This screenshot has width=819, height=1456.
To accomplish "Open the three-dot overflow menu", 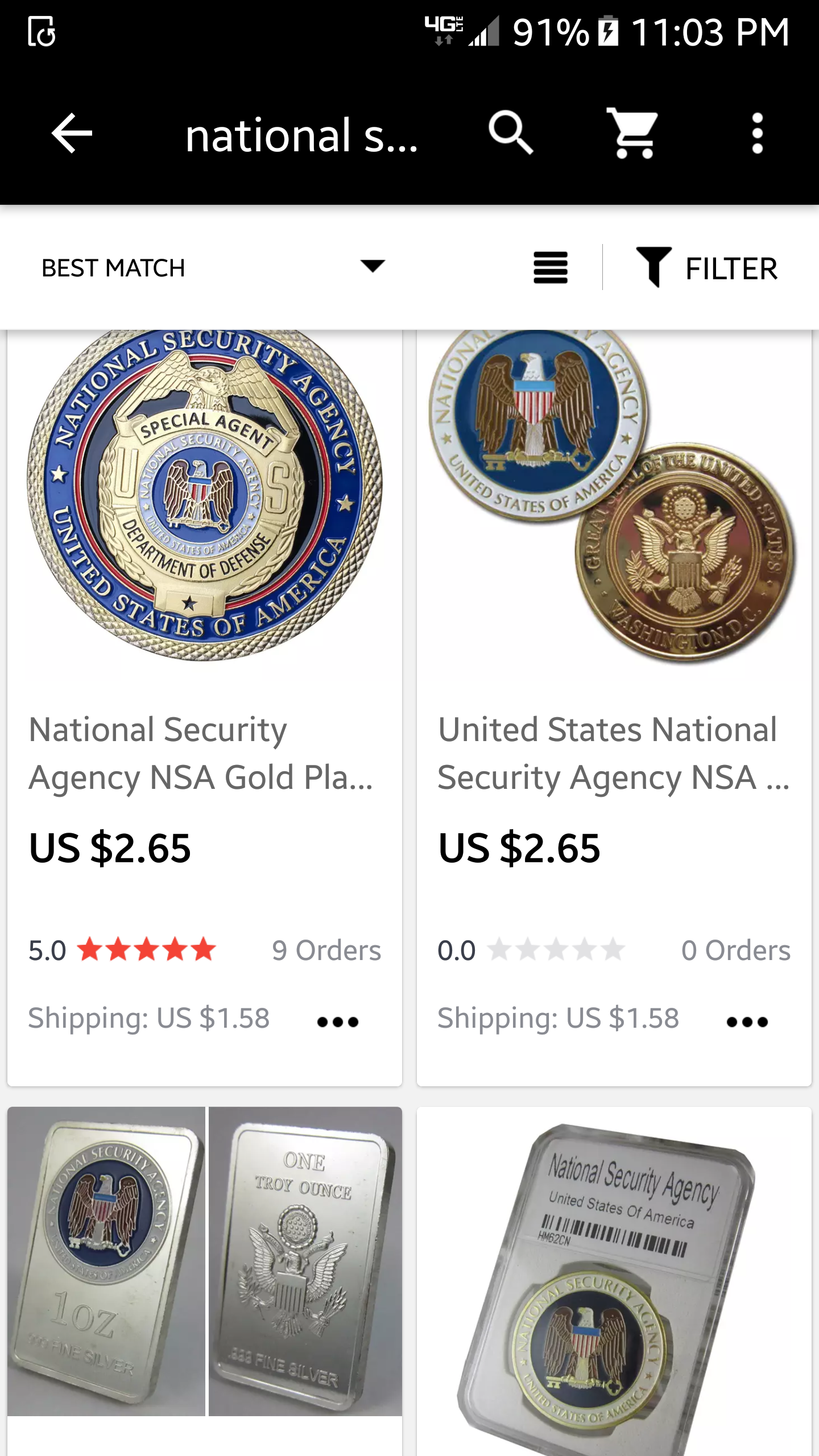I will 757,134.
